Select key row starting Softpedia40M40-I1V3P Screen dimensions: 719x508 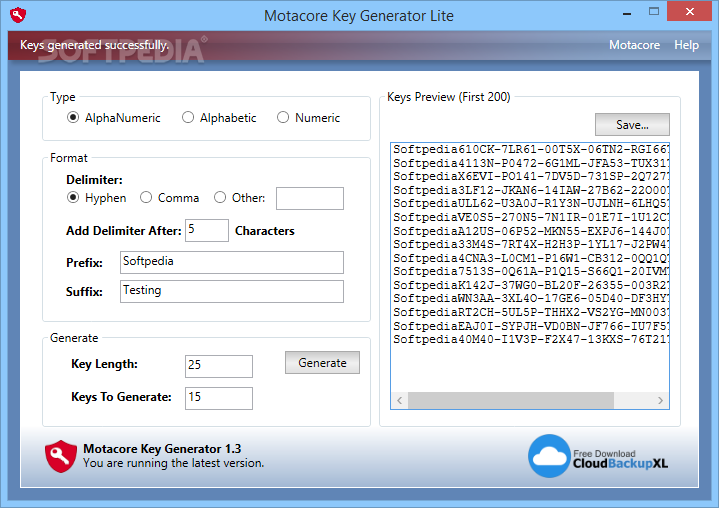tap(531, 339)
